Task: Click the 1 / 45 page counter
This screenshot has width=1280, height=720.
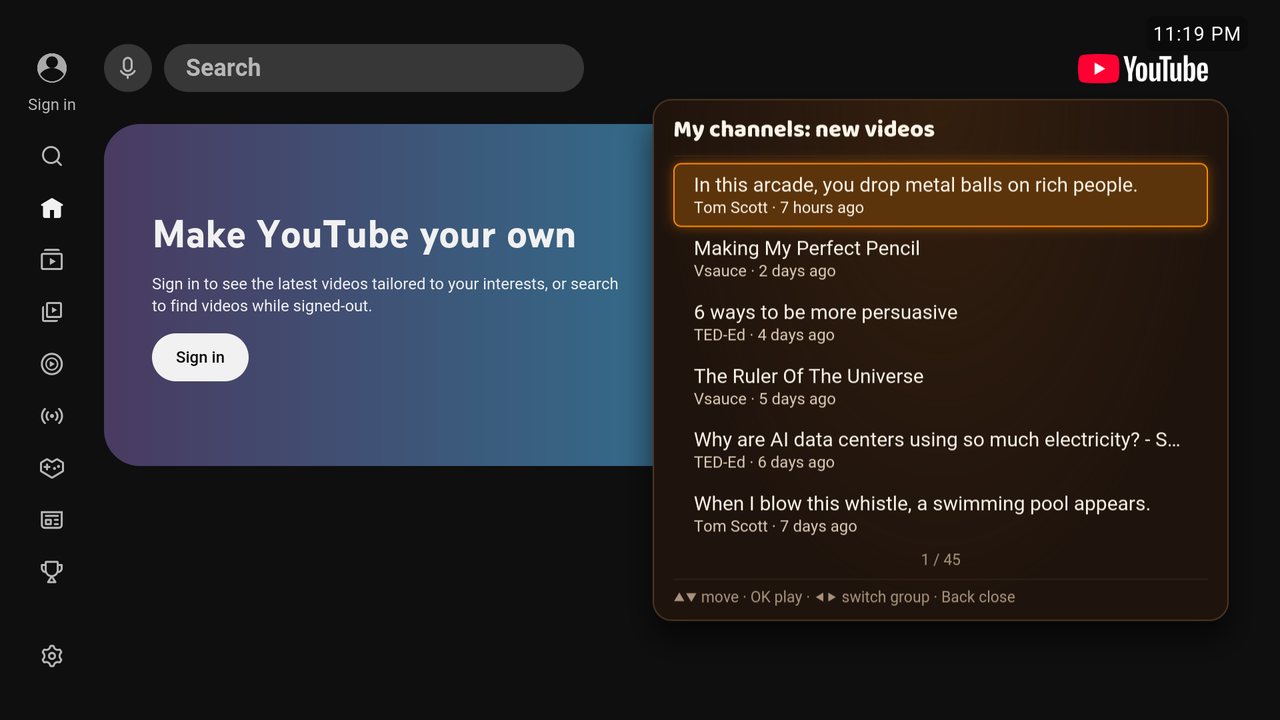Action: point(940,560)
